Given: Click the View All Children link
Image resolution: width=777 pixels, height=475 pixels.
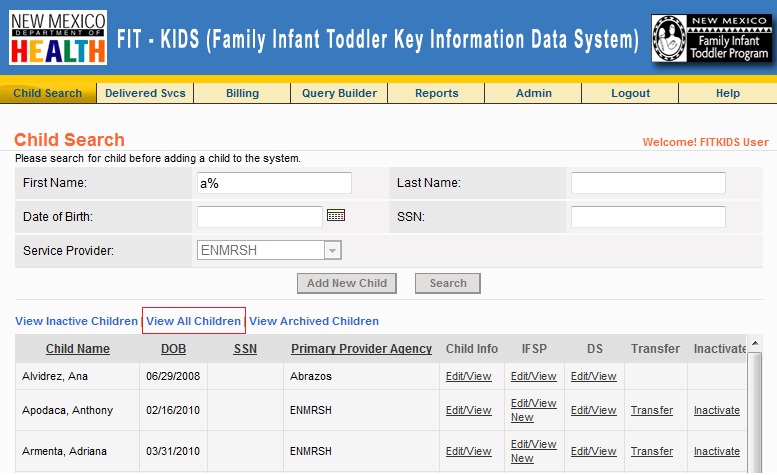Looking at the screenshot, I should point(193,321).
